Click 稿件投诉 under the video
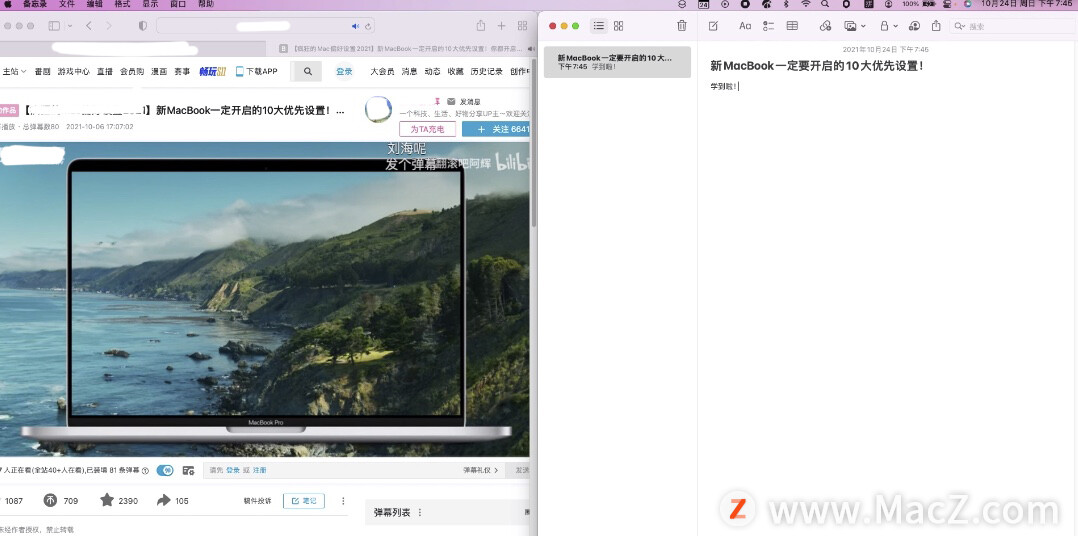The height and width of the screenshot is (536, 1078). point(257,501)
